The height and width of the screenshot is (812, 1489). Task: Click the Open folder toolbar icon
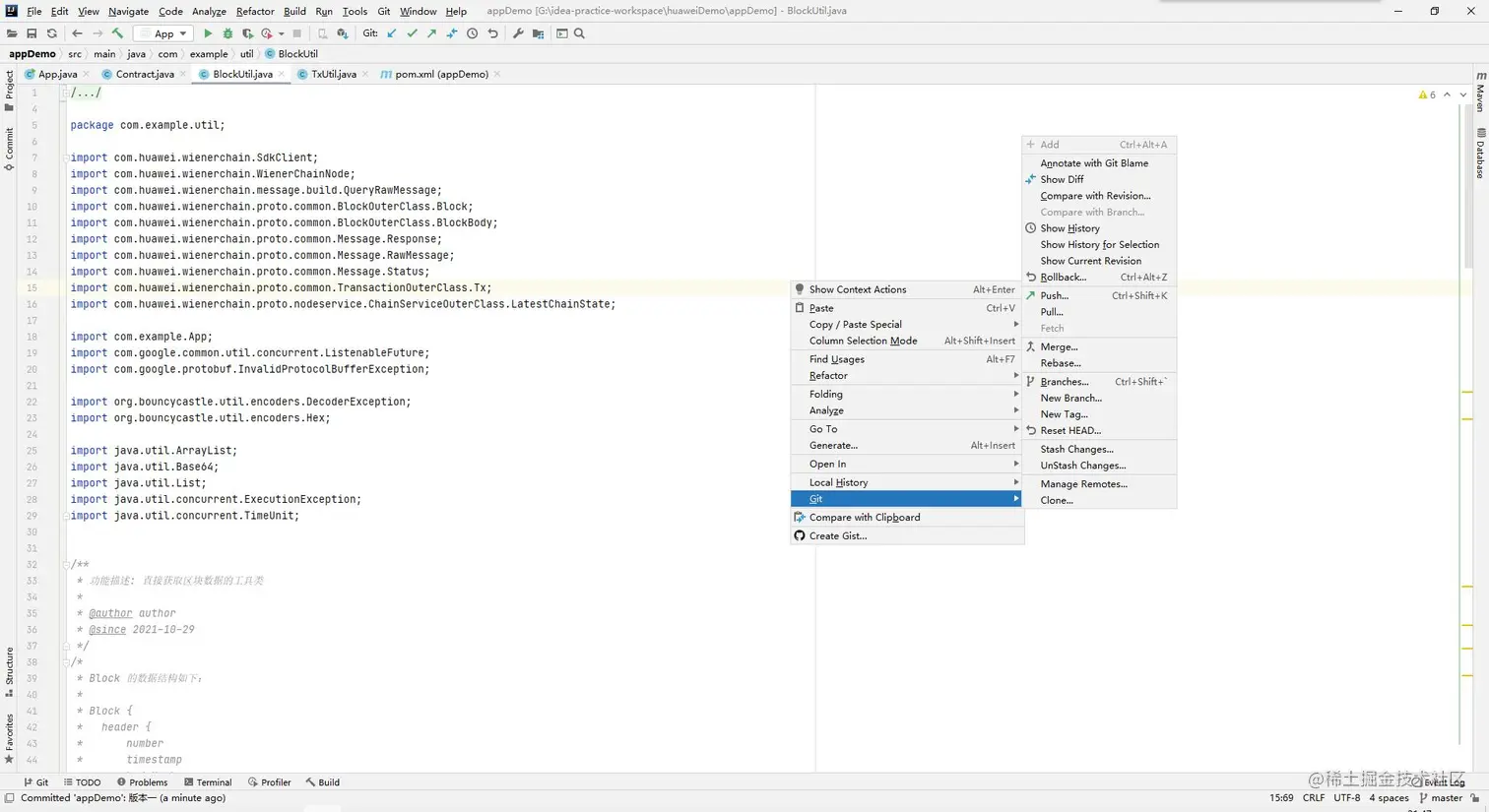tap(12, 33)
